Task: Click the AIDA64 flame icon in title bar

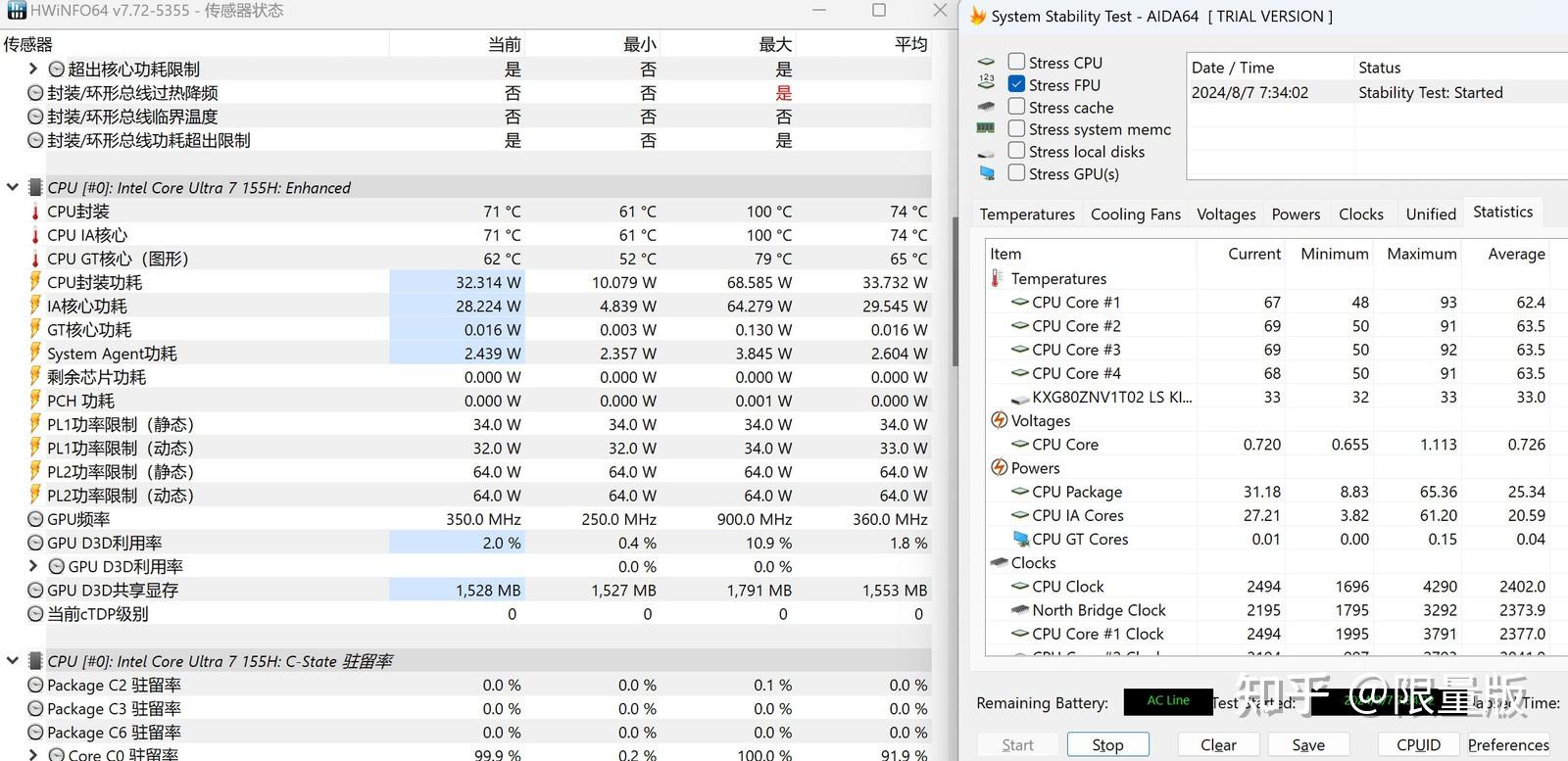Action: [977, 17]
